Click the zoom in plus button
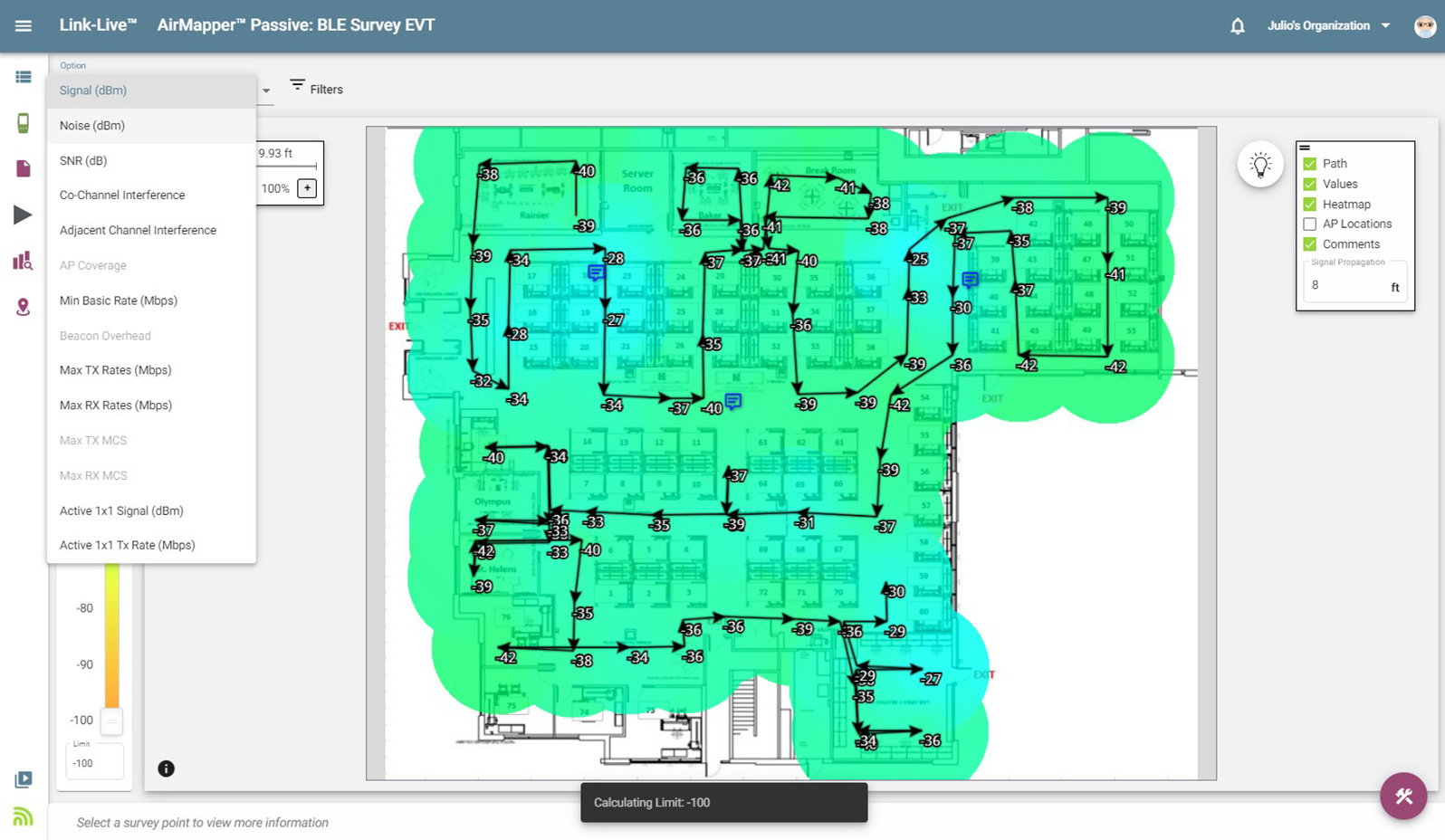The image size is (1445, 840). 307,188
